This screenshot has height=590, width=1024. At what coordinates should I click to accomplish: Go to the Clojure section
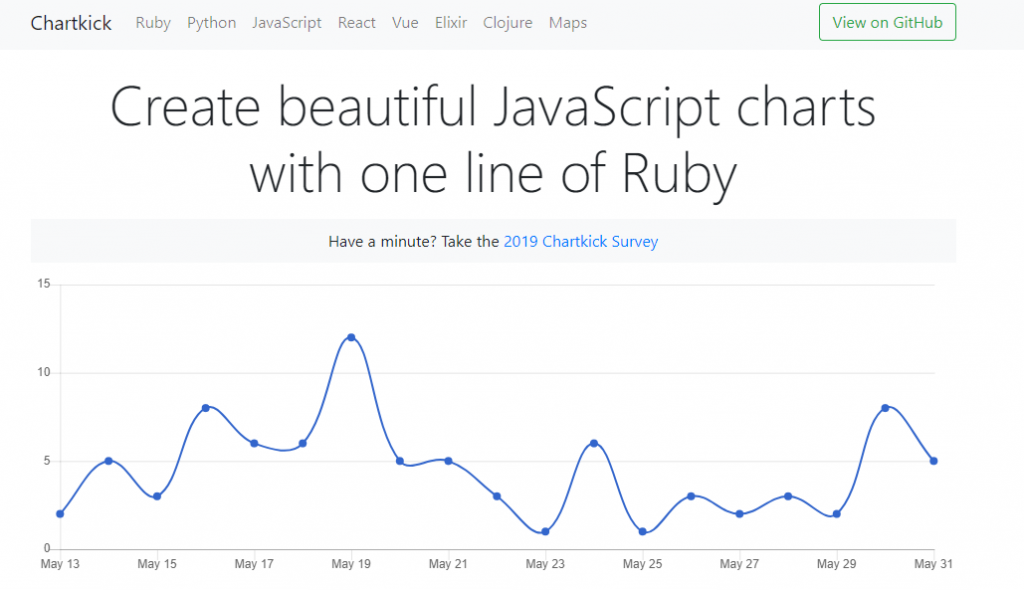tap(507, 23)
